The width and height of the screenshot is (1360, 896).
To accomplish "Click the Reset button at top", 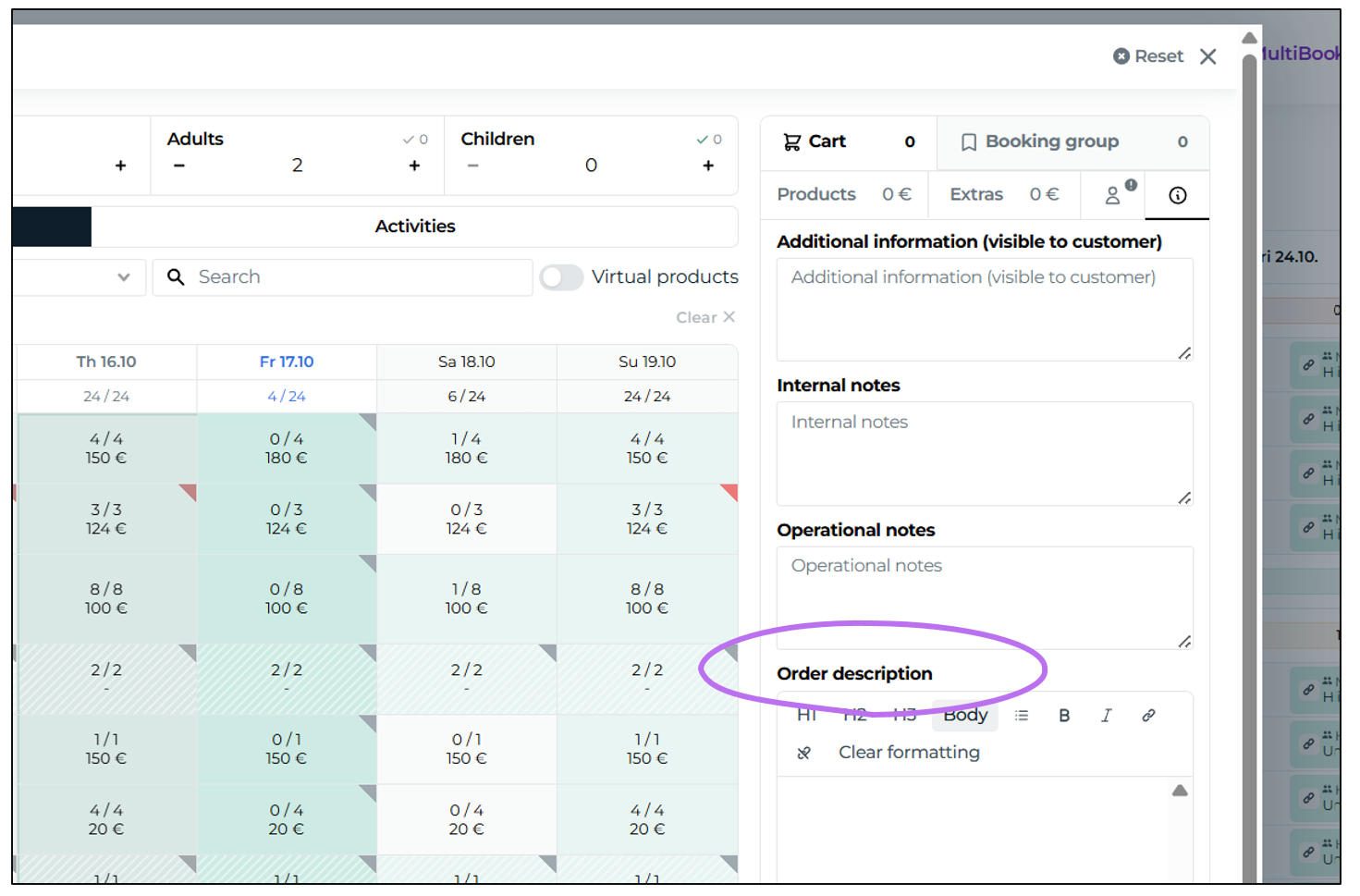I will (x=1148, y=56).
